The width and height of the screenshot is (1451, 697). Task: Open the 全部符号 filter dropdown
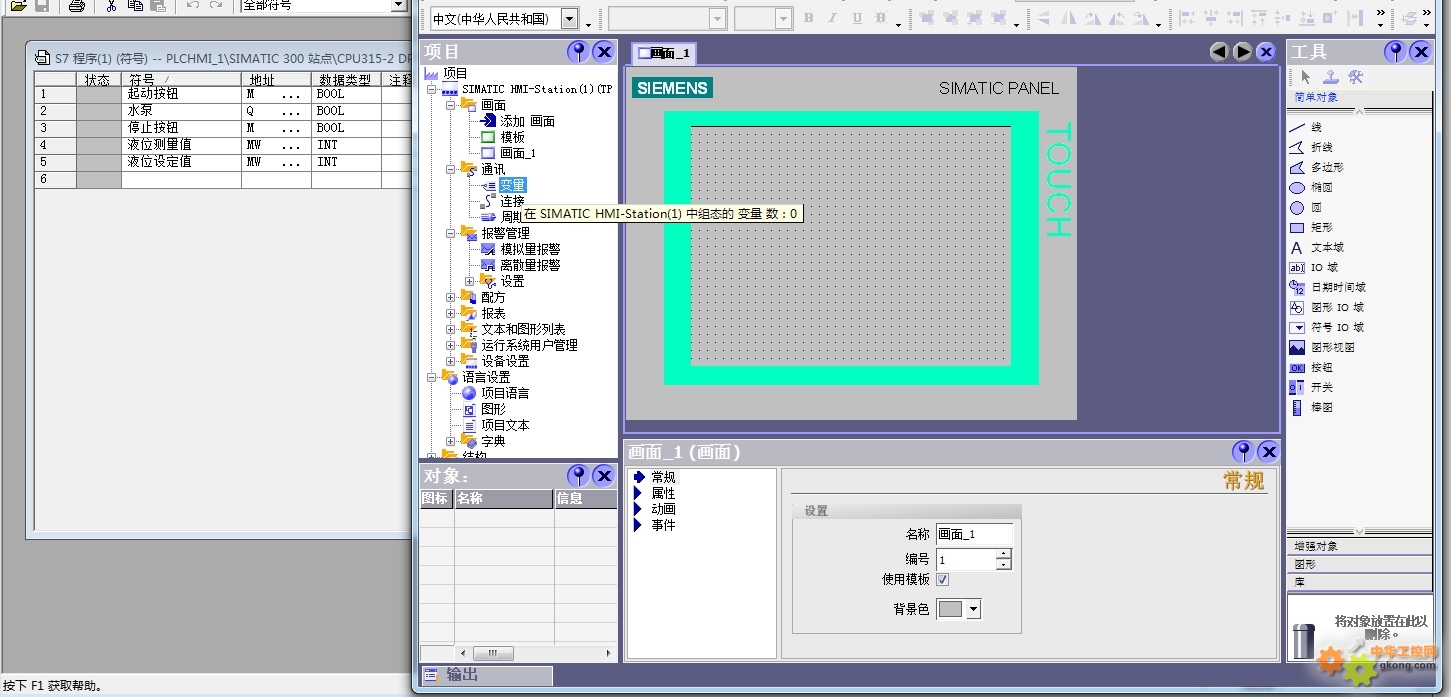point(399,6)
